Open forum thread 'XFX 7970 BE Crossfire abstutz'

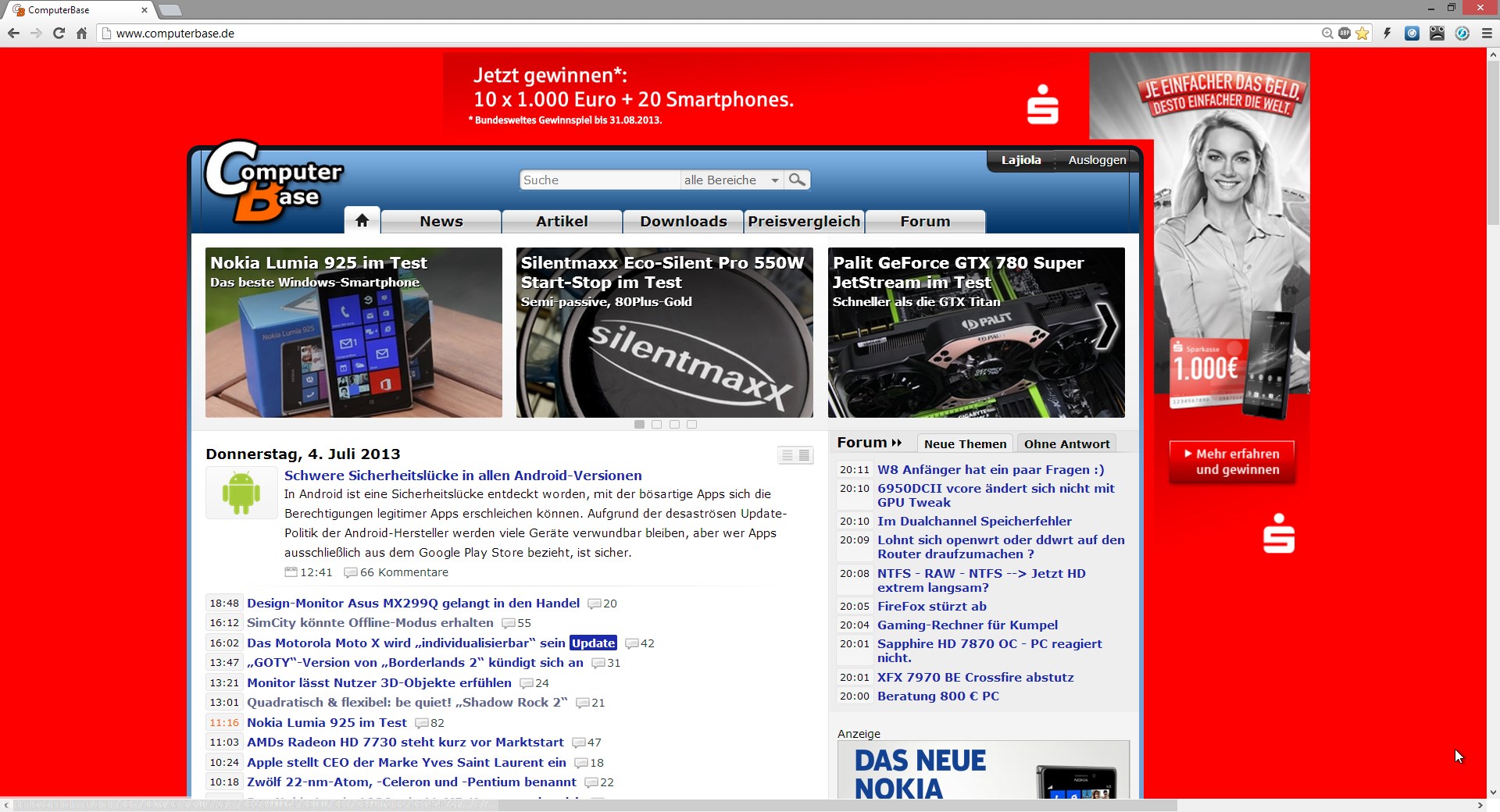(x=975, y=678)
